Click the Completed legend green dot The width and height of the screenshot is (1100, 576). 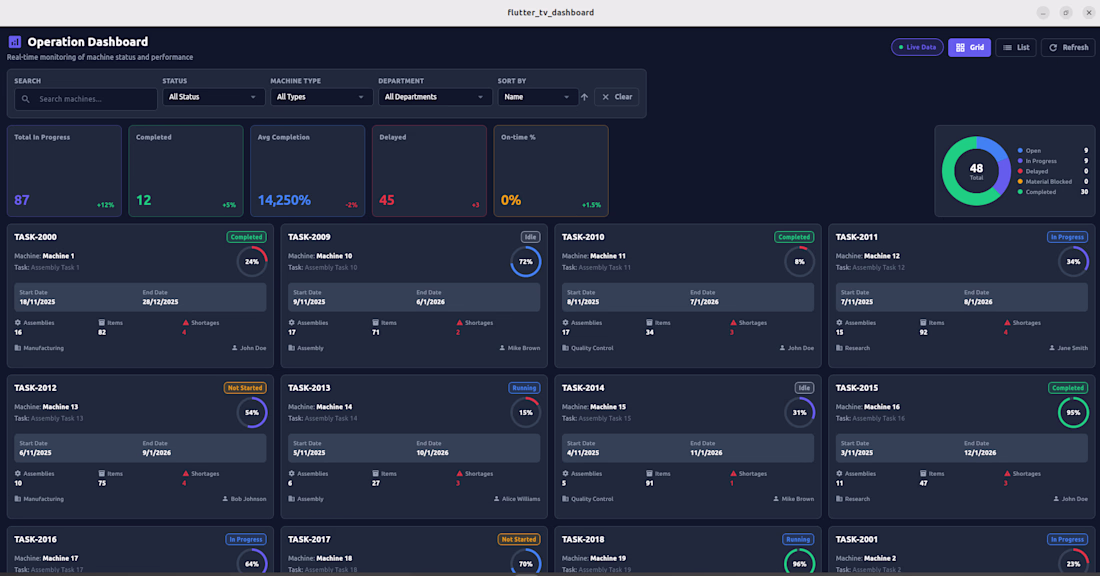[1020, 192]
